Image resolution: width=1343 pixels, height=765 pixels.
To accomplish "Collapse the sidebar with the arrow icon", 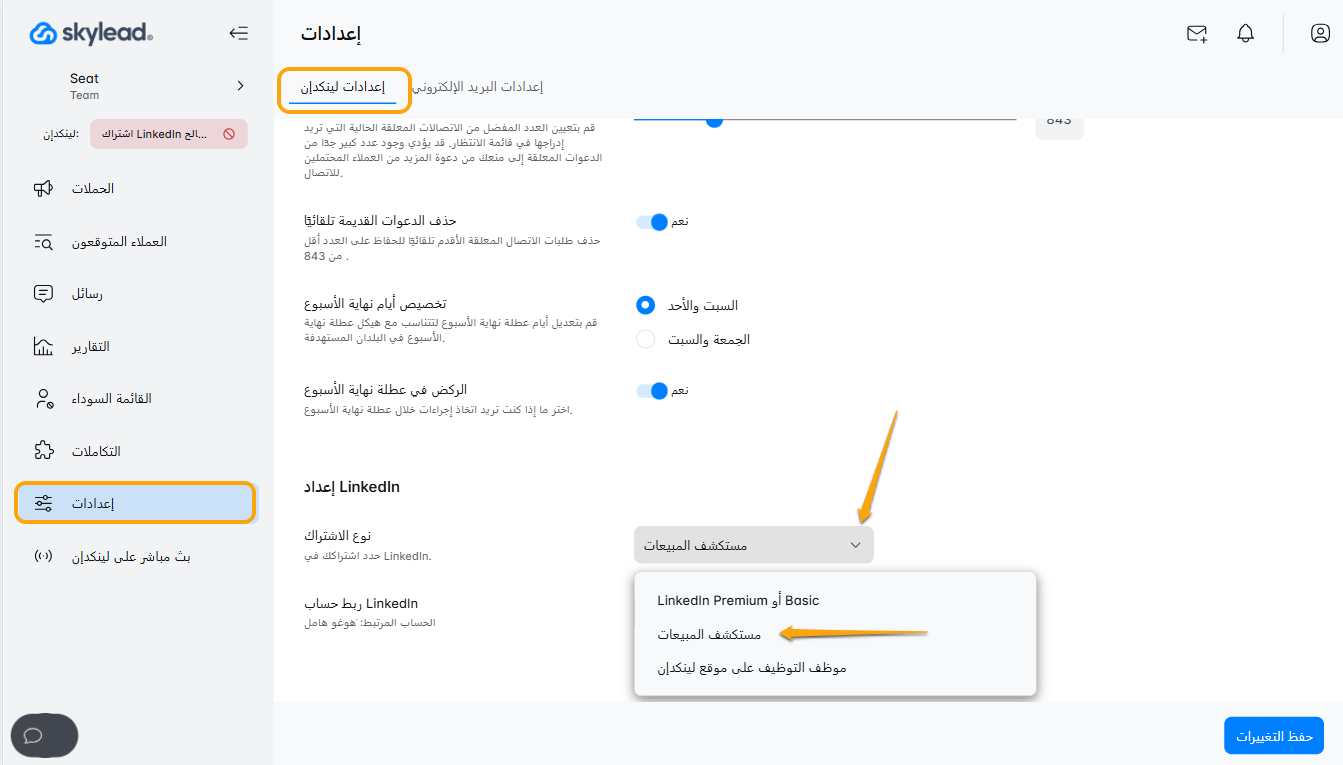I will click(238, 33).
